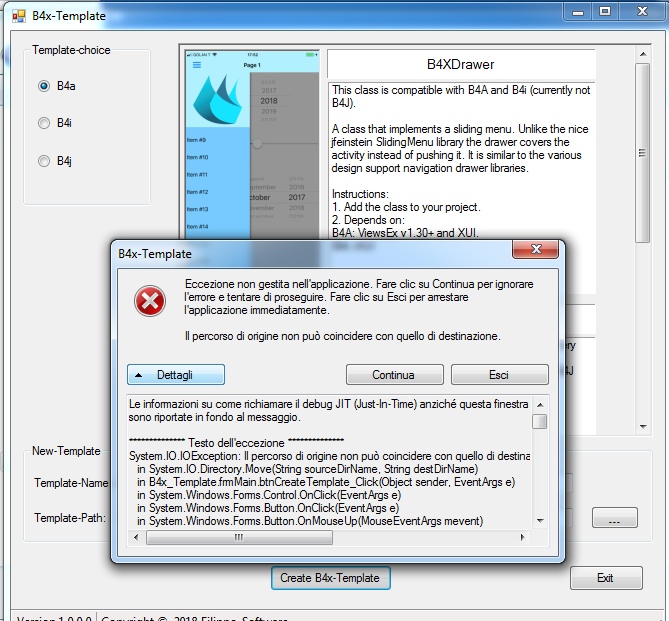The width and height of the screenshot is (669, 621).
Task: Click the horizontal scrollbar thumb in details
Action: click(239, 537)
